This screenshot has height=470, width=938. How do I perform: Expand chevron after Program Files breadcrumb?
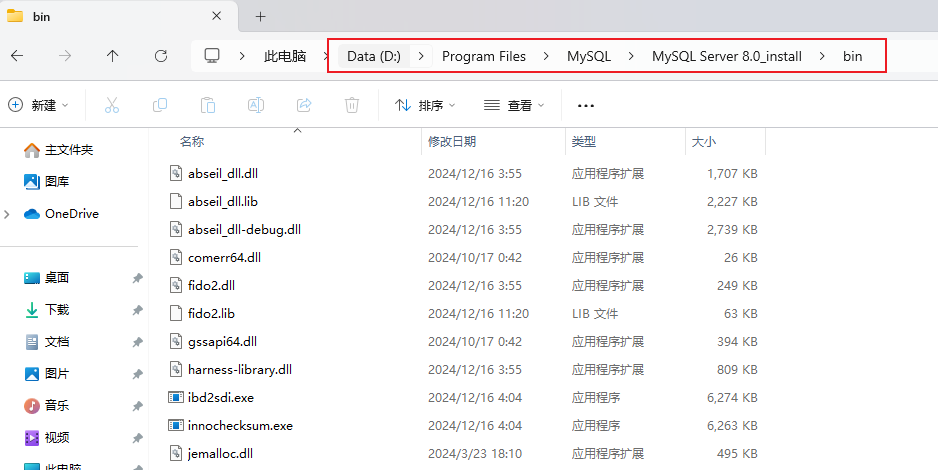(546, 56)
